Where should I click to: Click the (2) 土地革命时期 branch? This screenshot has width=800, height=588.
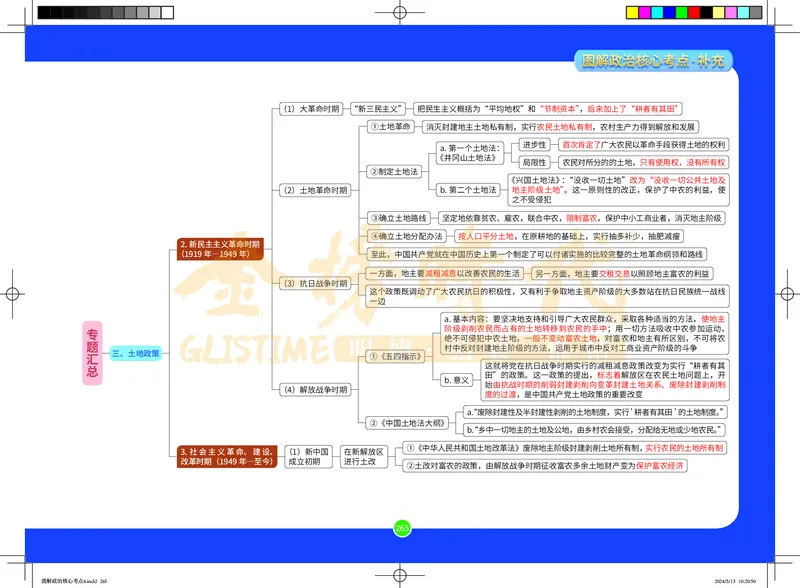(313, 190)
